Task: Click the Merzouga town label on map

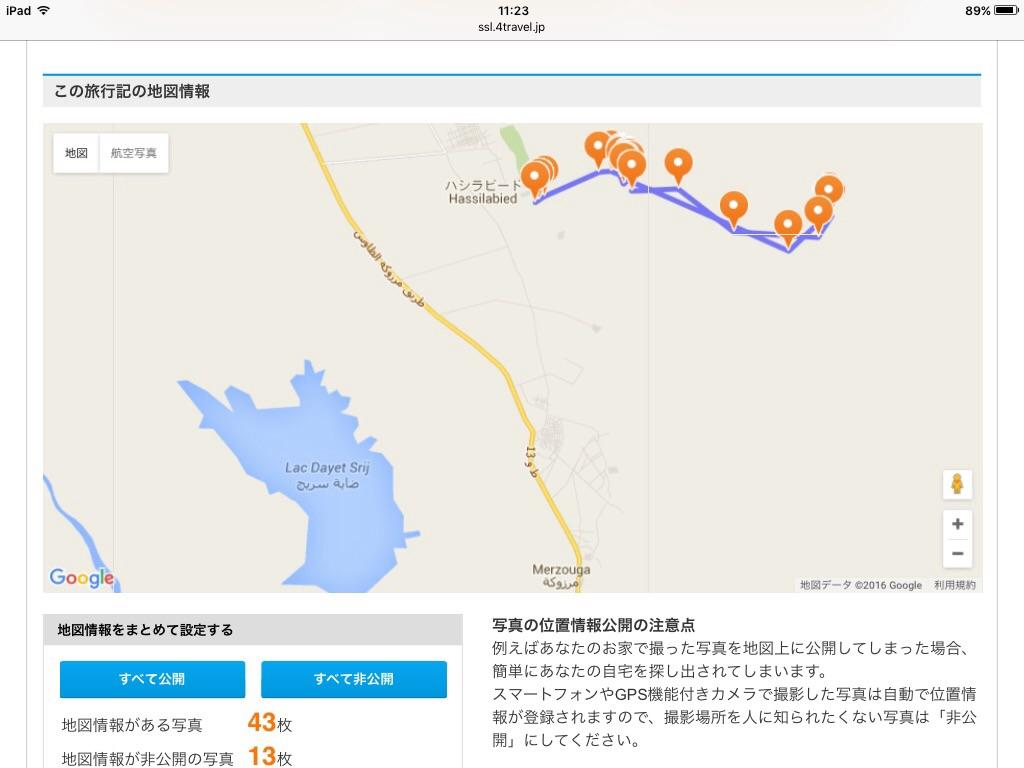Action: [561, 576]
